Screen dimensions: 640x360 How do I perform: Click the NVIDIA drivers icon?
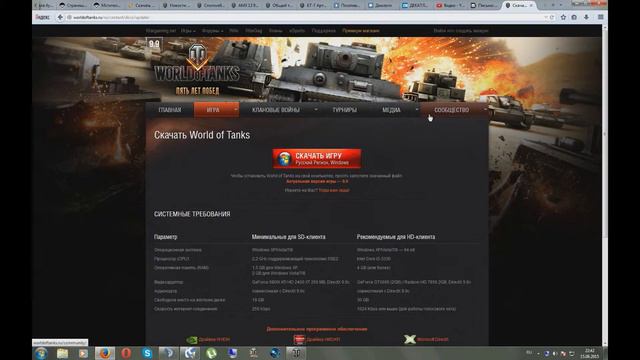(x=191, y=339)
